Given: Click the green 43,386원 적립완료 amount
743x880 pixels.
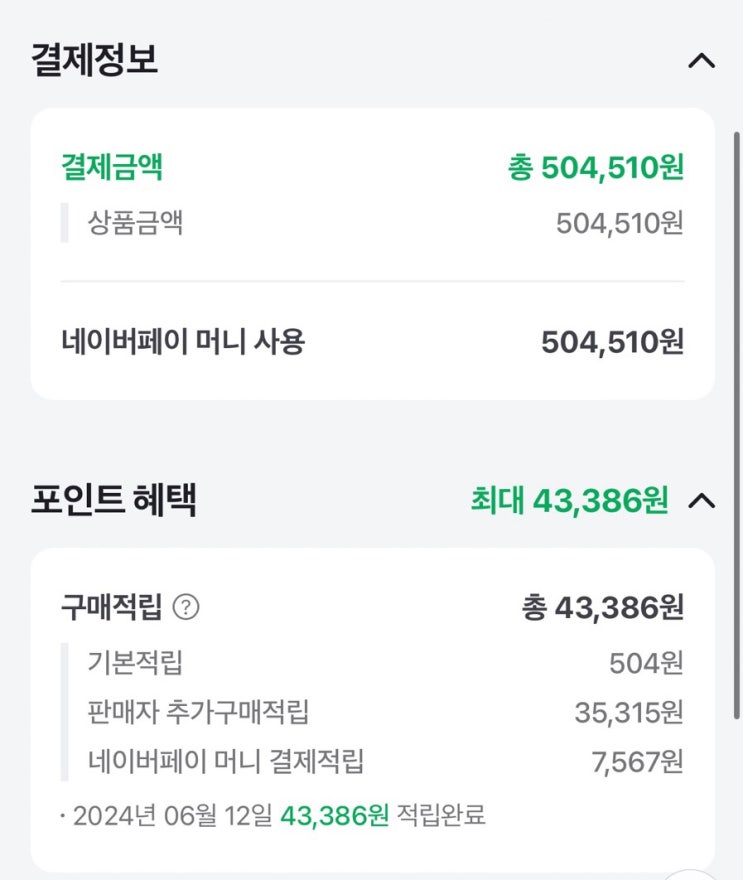Looking at the screenshot, I should click(334, 815).
